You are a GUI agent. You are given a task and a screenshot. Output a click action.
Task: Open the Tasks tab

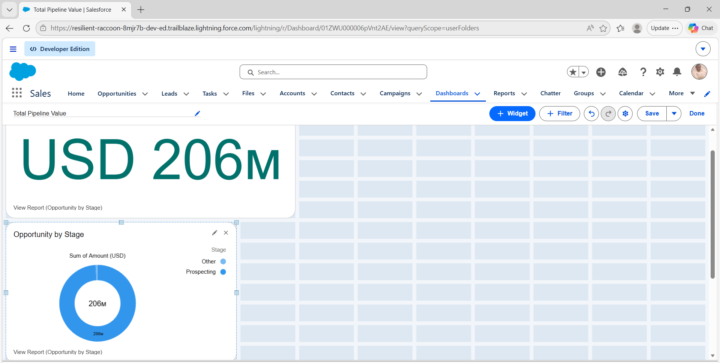click(209, 93)
